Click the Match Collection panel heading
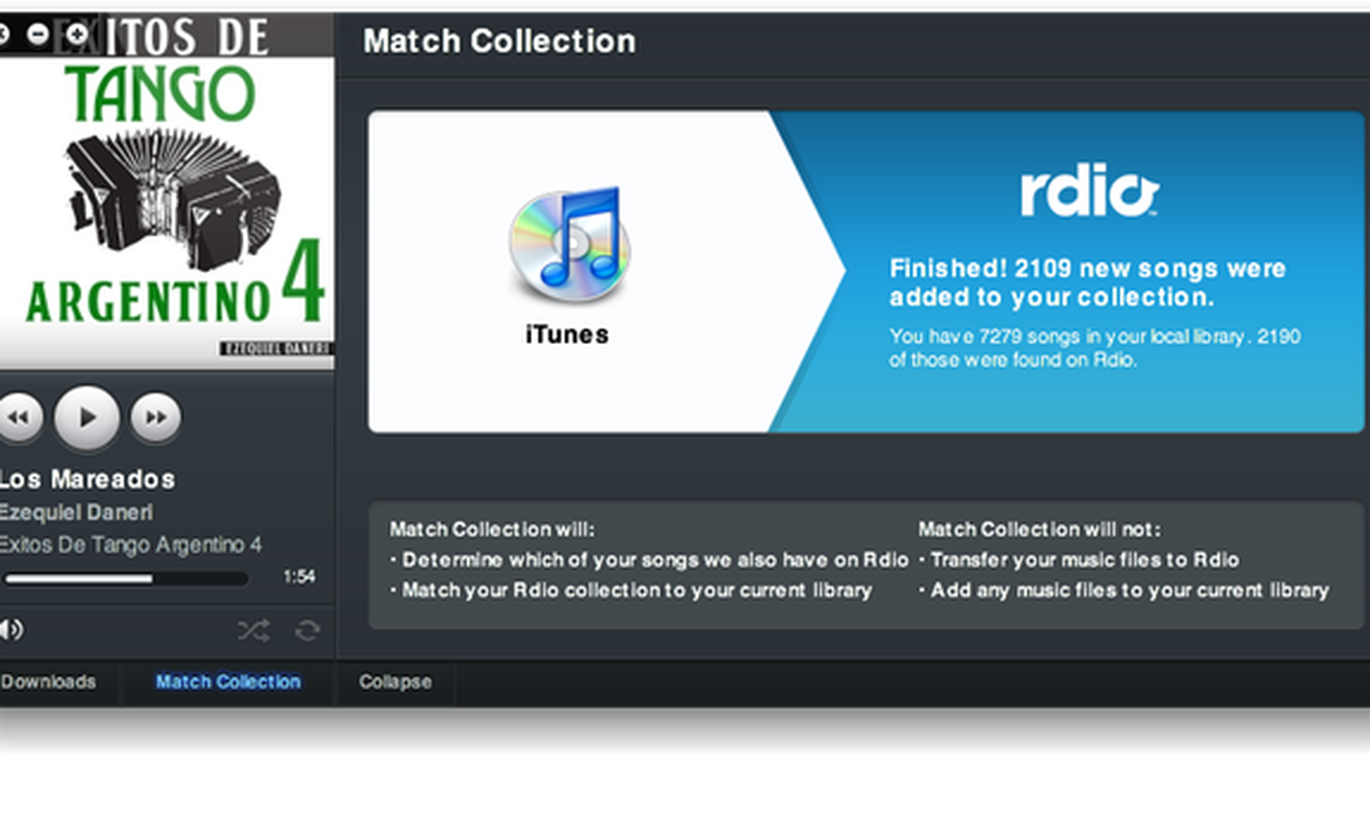 click(499, 41)
